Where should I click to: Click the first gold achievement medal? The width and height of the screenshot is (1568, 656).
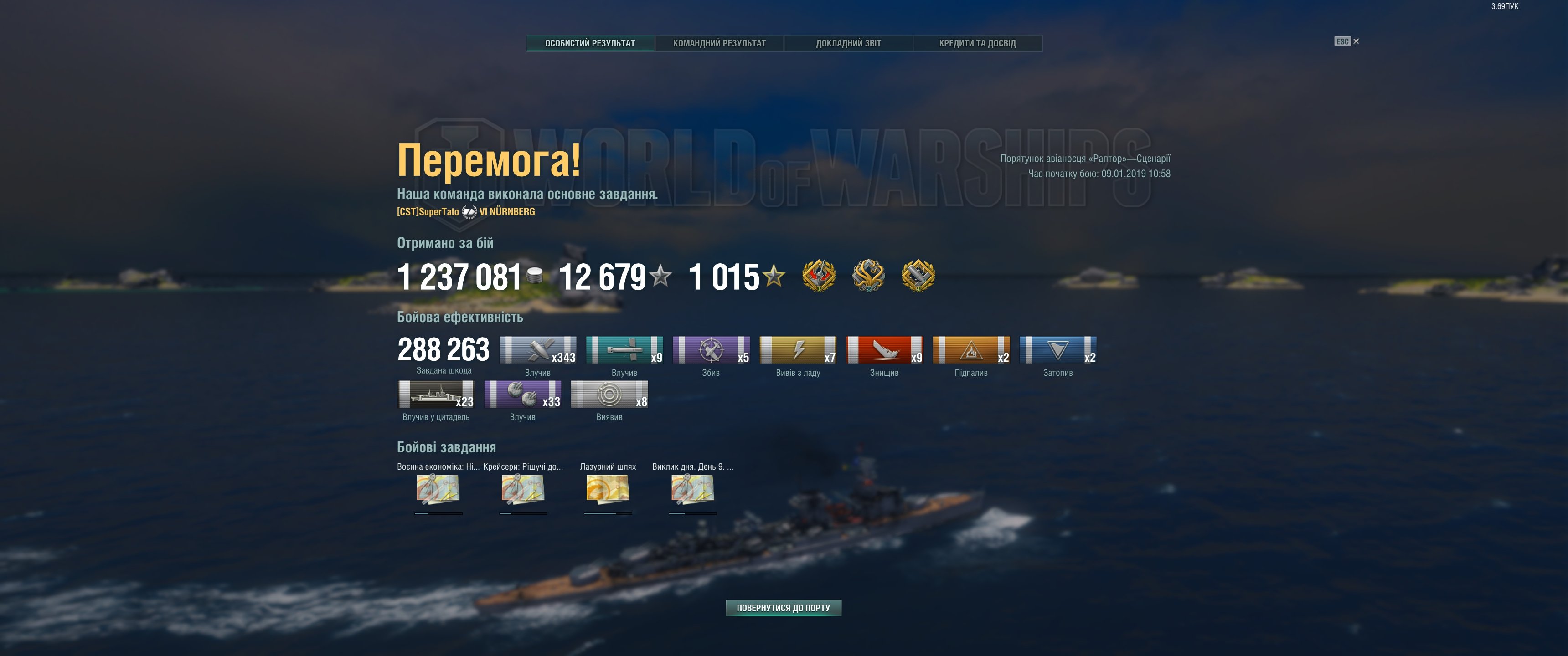pyautogui.click(x=819, y=276)
